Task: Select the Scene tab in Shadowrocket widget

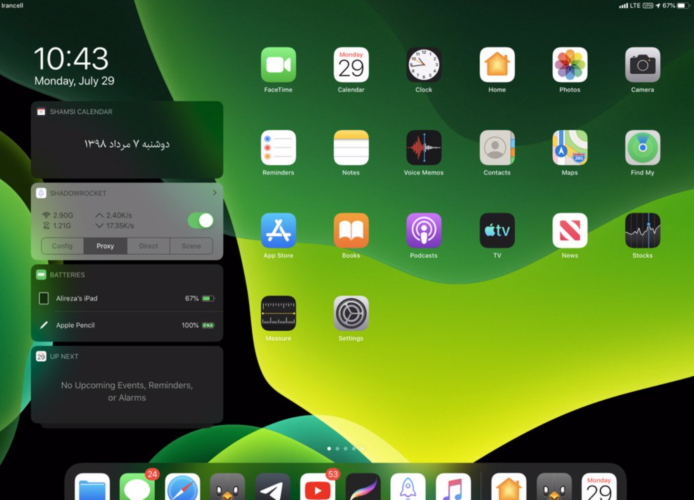Action: (x=191, y=246)
